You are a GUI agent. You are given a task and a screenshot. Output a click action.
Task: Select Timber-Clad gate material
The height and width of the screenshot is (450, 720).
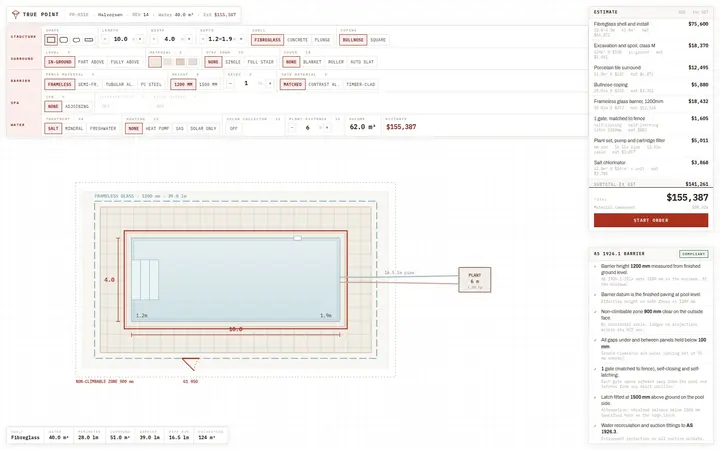pos(361,84)
